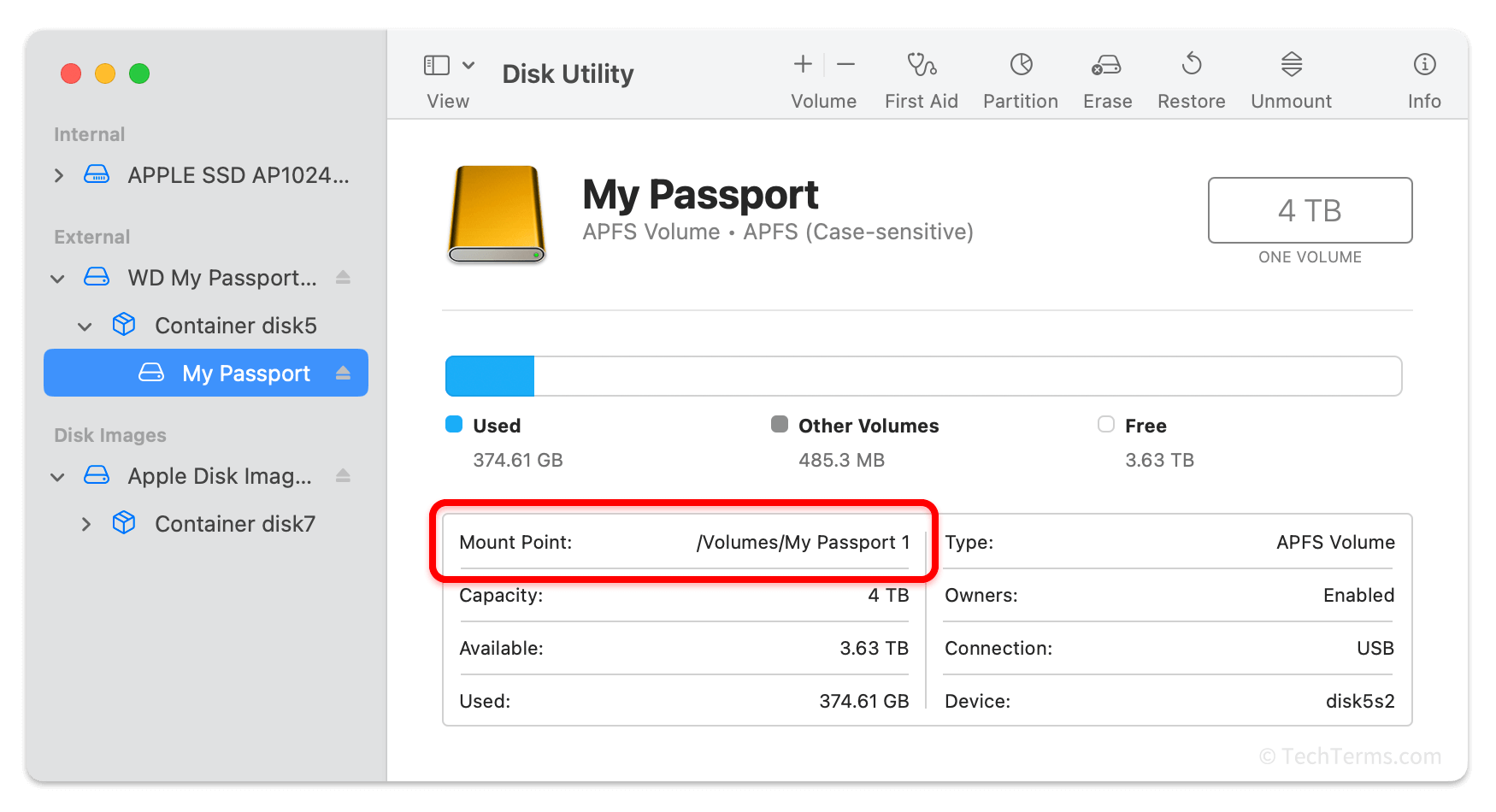Click the 4 TB capacity box
This screenshot has height=812, width=1496.
pos(1310,210)
